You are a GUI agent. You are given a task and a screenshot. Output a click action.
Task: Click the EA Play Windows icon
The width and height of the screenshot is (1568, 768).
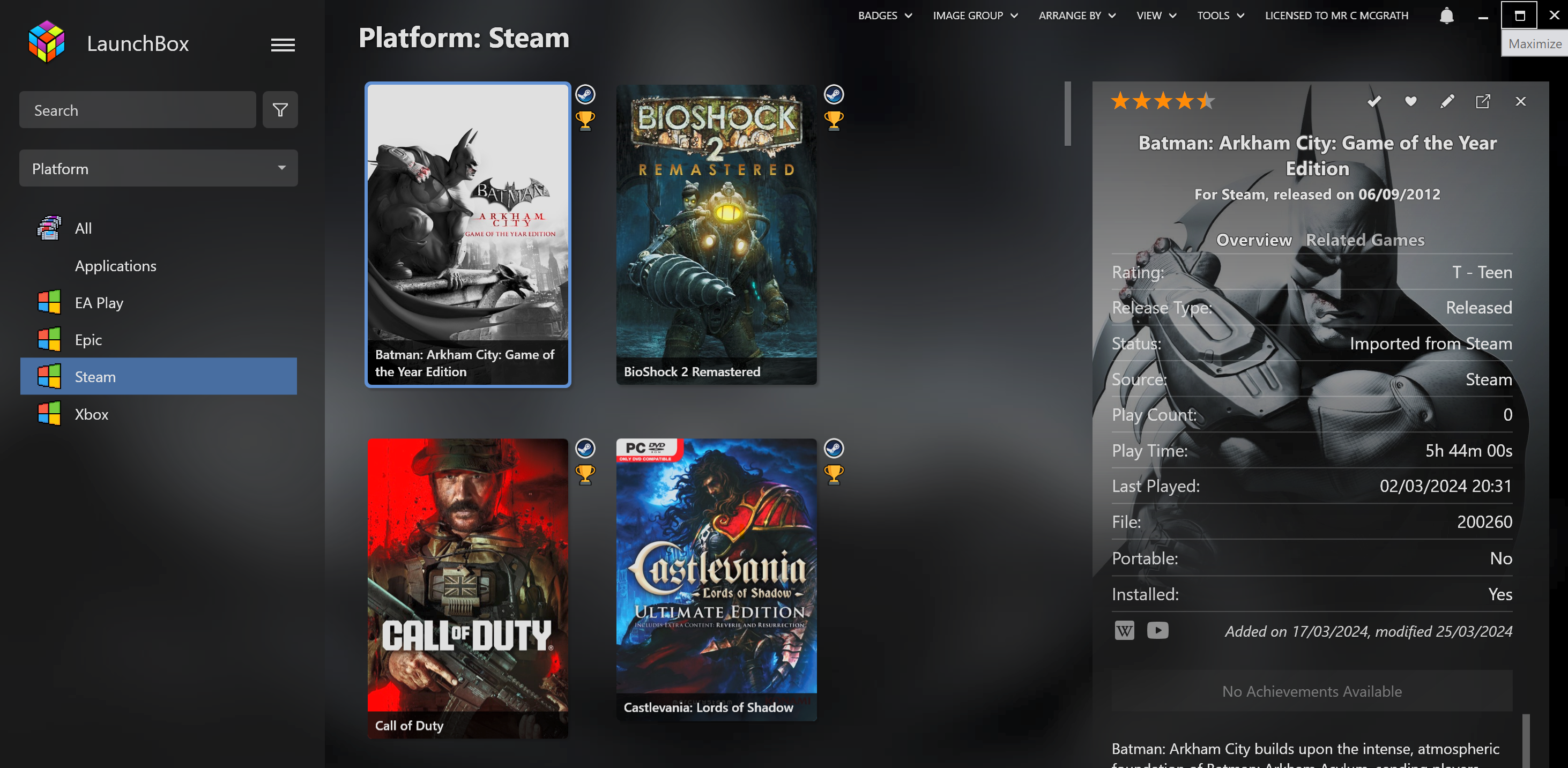click(x=49, y=302)
